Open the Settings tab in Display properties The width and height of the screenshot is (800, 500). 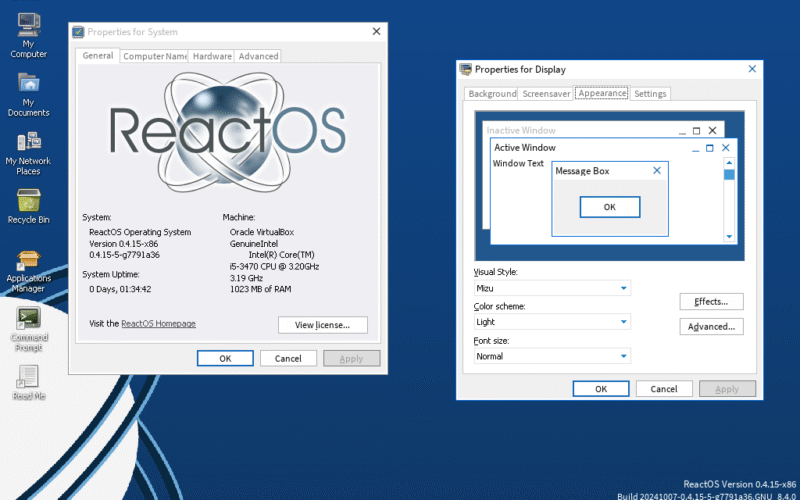(650, 94)
